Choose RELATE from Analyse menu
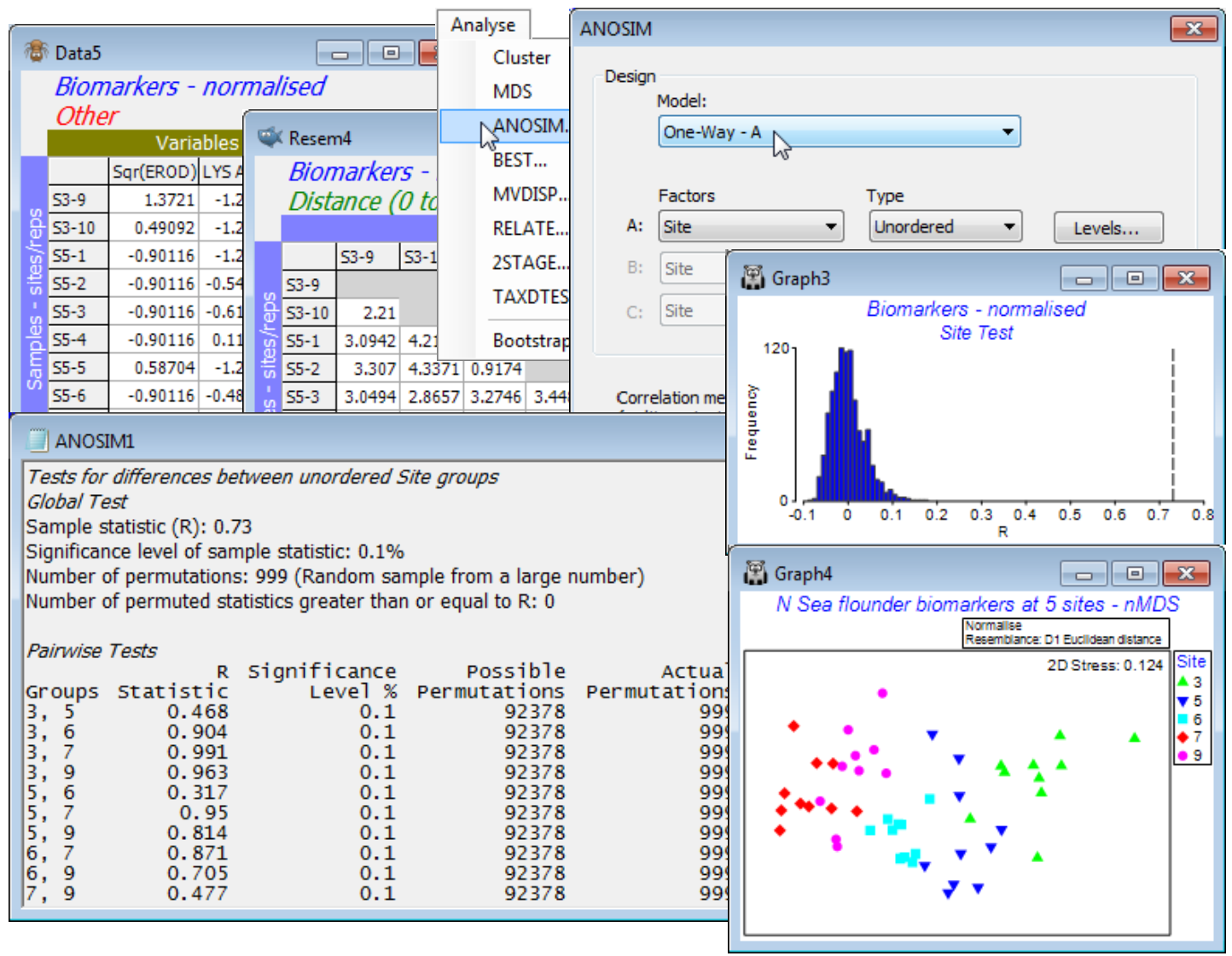 tap(530, 229)
